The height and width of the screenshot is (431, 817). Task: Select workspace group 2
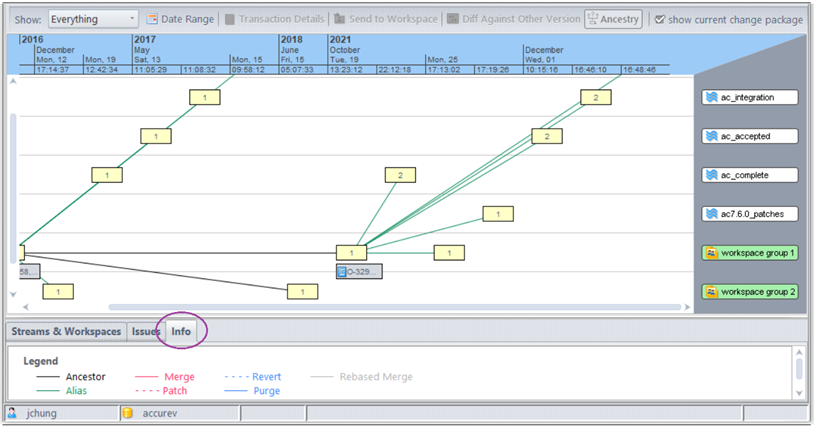(750, 292)
